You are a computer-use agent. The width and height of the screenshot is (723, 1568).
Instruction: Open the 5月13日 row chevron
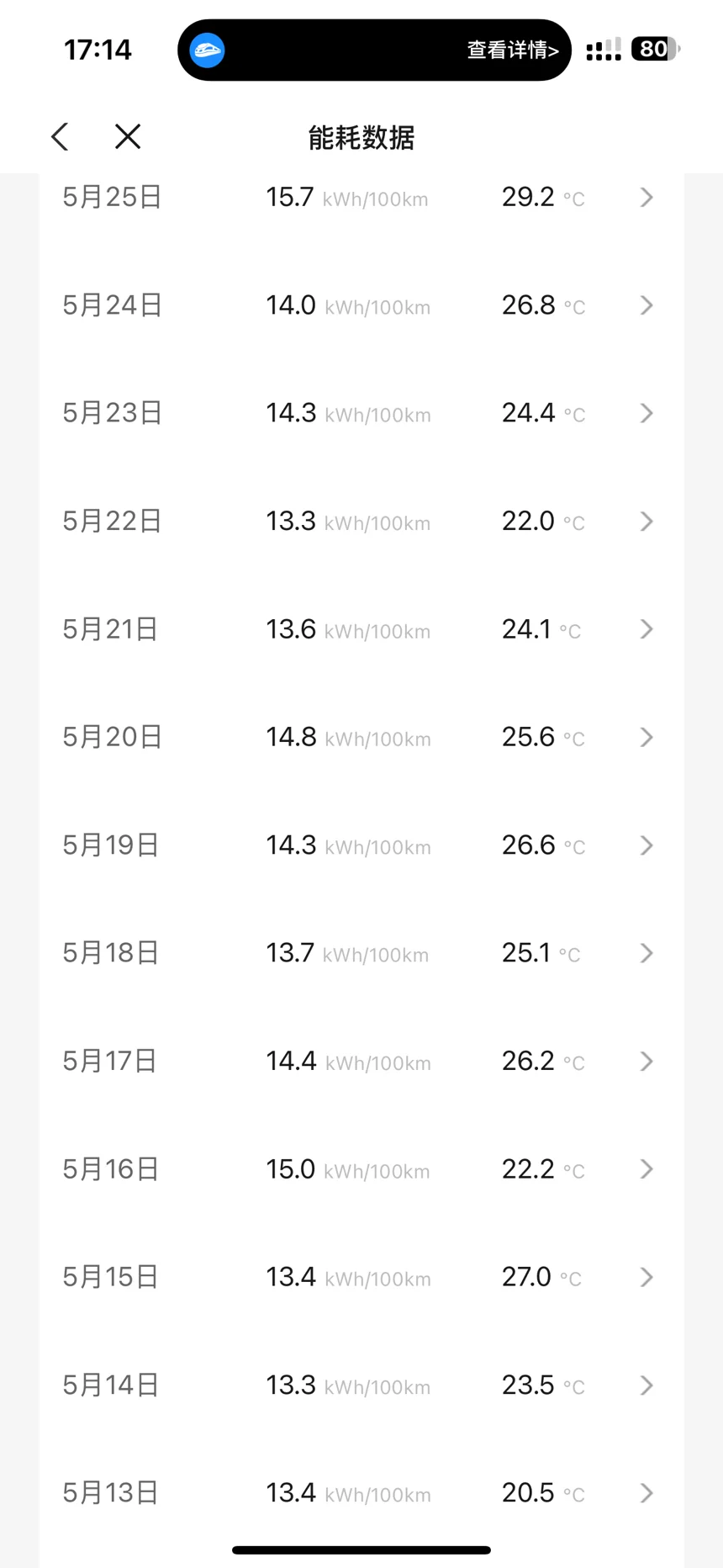pos(646,1493)
